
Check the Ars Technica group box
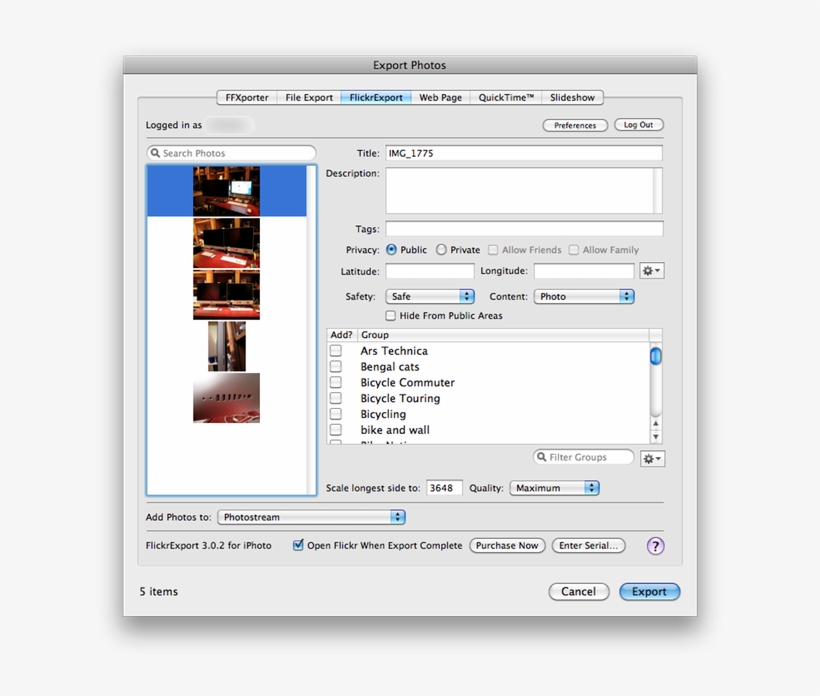click(336, 351)
